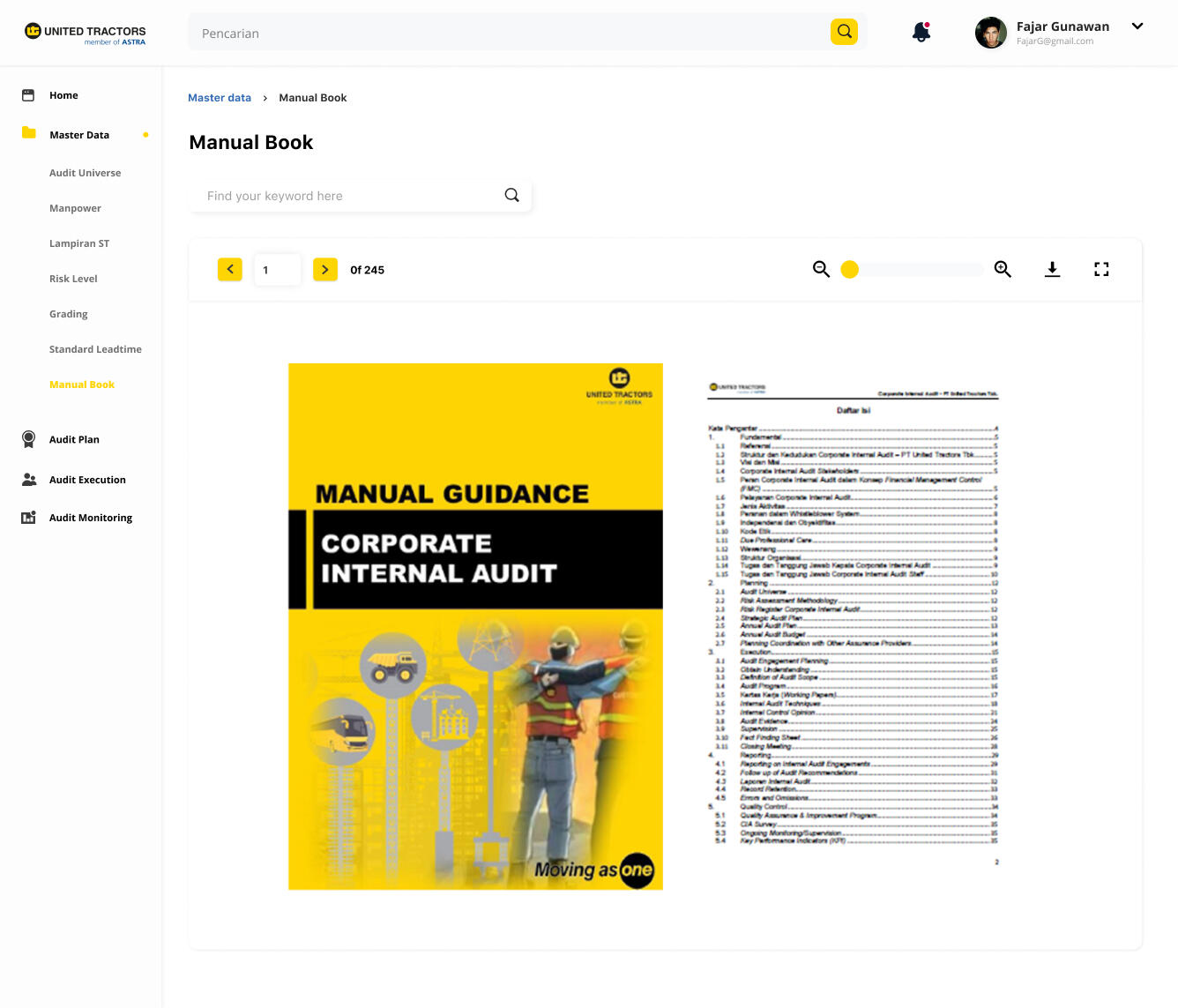Open the Audit Execution menu
1178x1008 pixels.
pos(87,480)
